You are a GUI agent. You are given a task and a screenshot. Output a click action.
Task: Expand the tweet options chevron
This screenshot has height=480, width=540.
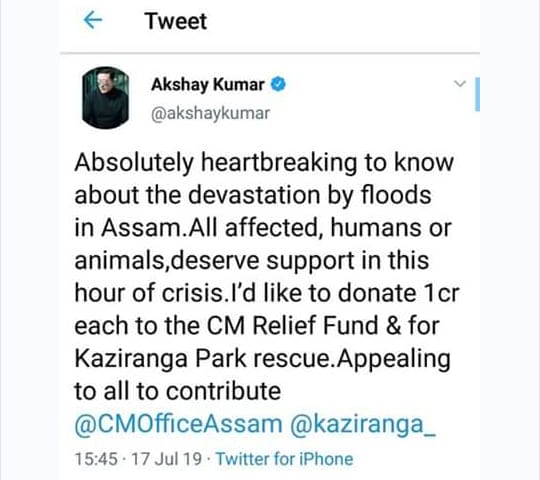point(460,83)
